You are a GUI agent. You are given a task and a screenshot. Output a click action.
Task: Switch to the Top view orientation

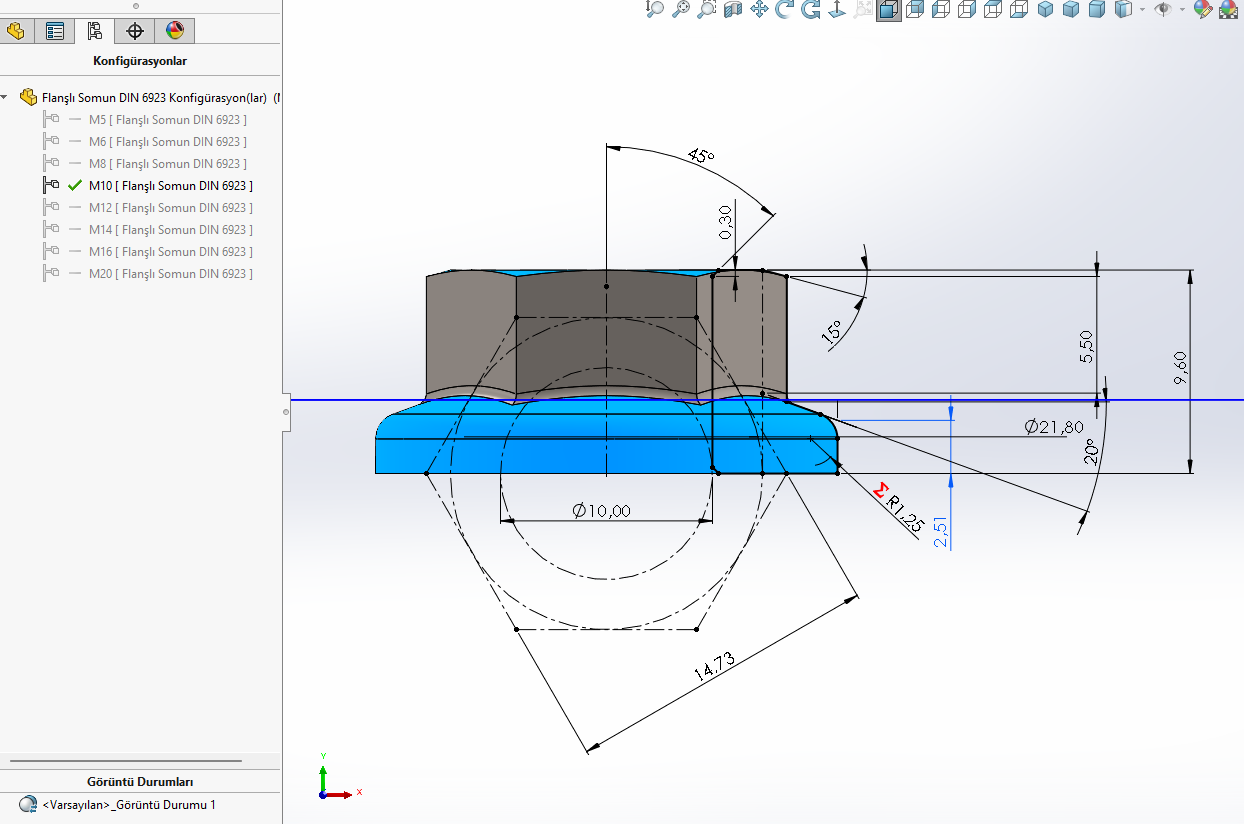992,10
